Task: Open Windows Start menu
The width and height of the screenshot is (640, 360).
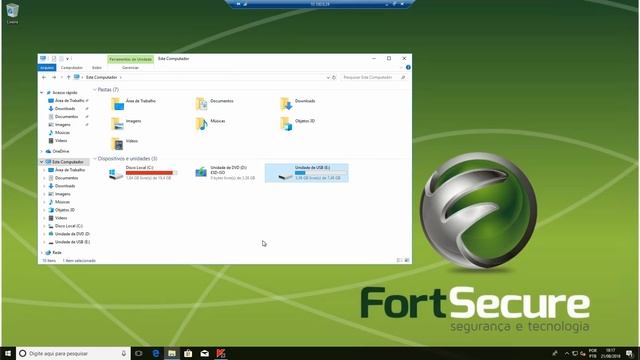Action: tap(8, 353)
